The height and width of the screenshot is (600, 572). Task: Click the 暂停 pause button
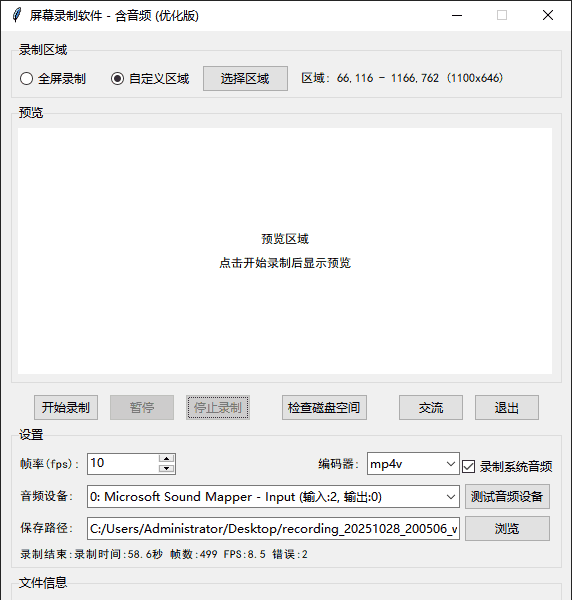pyautogui.click(x=142, y=408)
